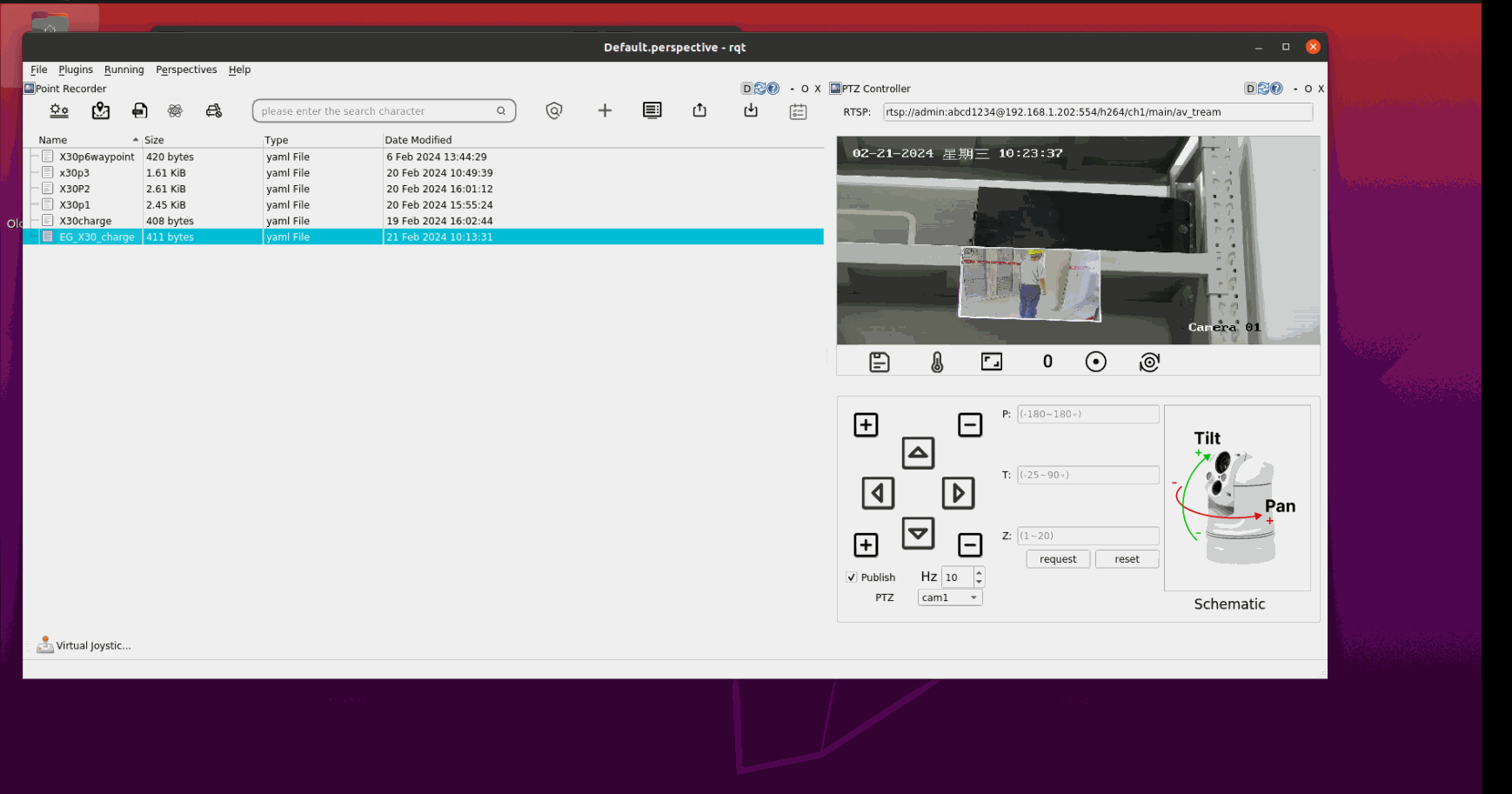Select the X30p6waypoint yaml file
1512x794 pixels.
(x=97, y=157)
